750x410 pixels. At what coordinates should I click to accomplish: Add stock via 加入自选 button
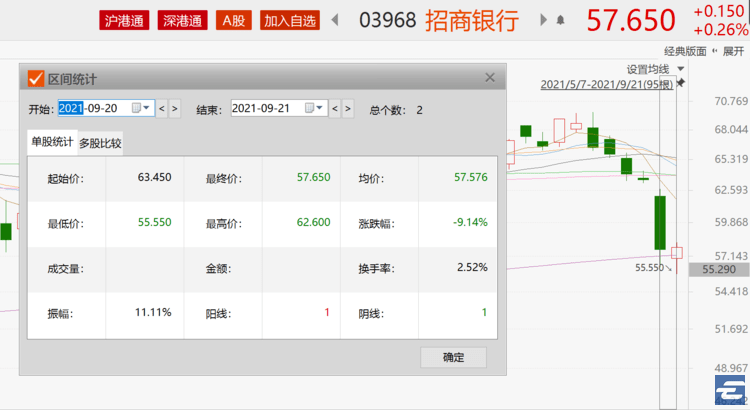coord(290,21)
